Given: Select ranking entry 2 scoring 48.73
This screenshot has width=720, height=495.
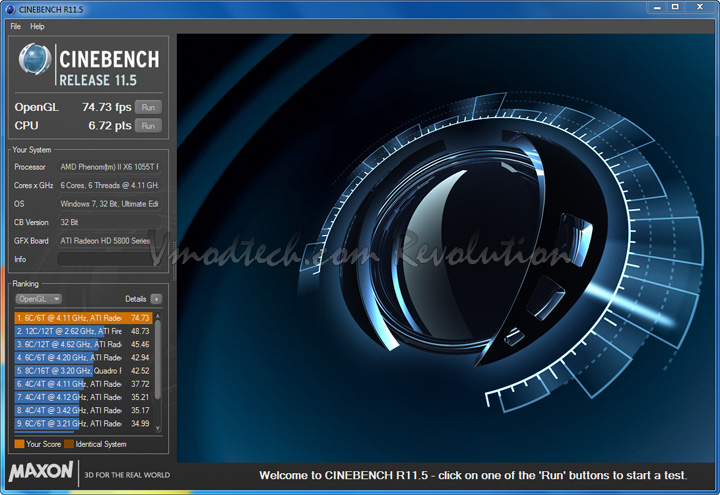Looking at the screenshot, I should coord(83,331).
